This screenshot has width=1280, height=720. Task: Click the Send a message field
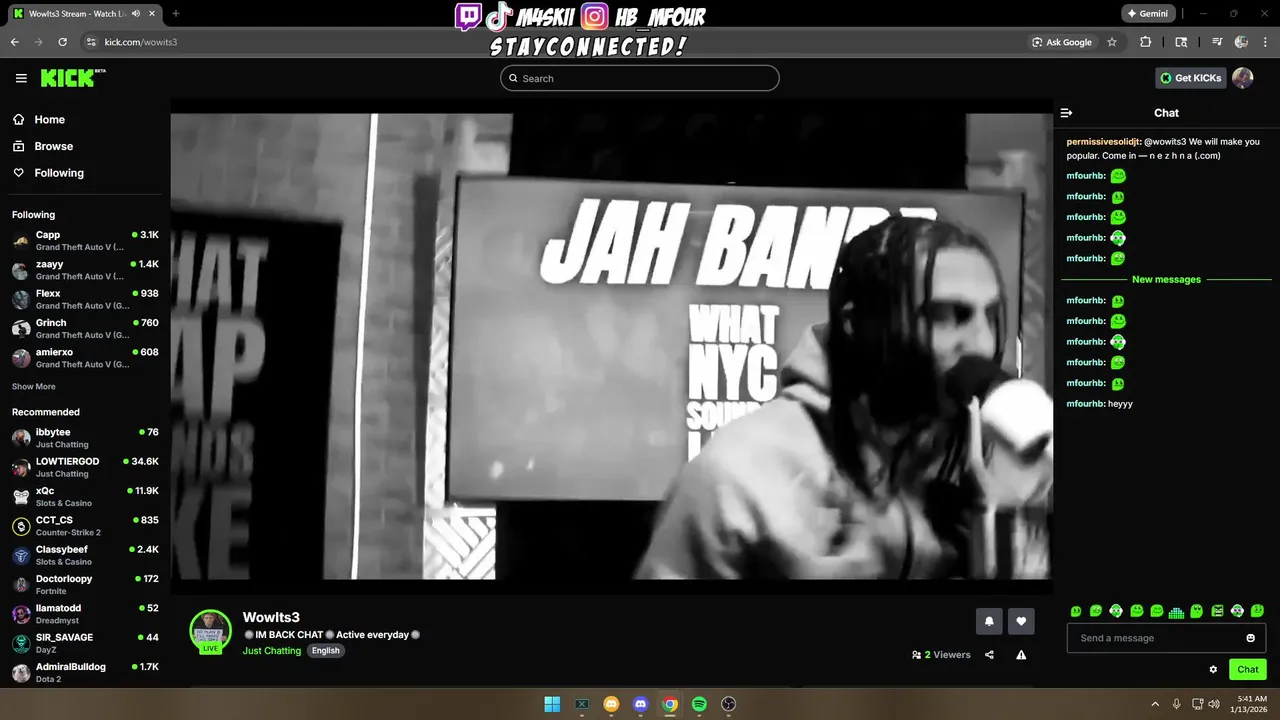click(1166, 638)
